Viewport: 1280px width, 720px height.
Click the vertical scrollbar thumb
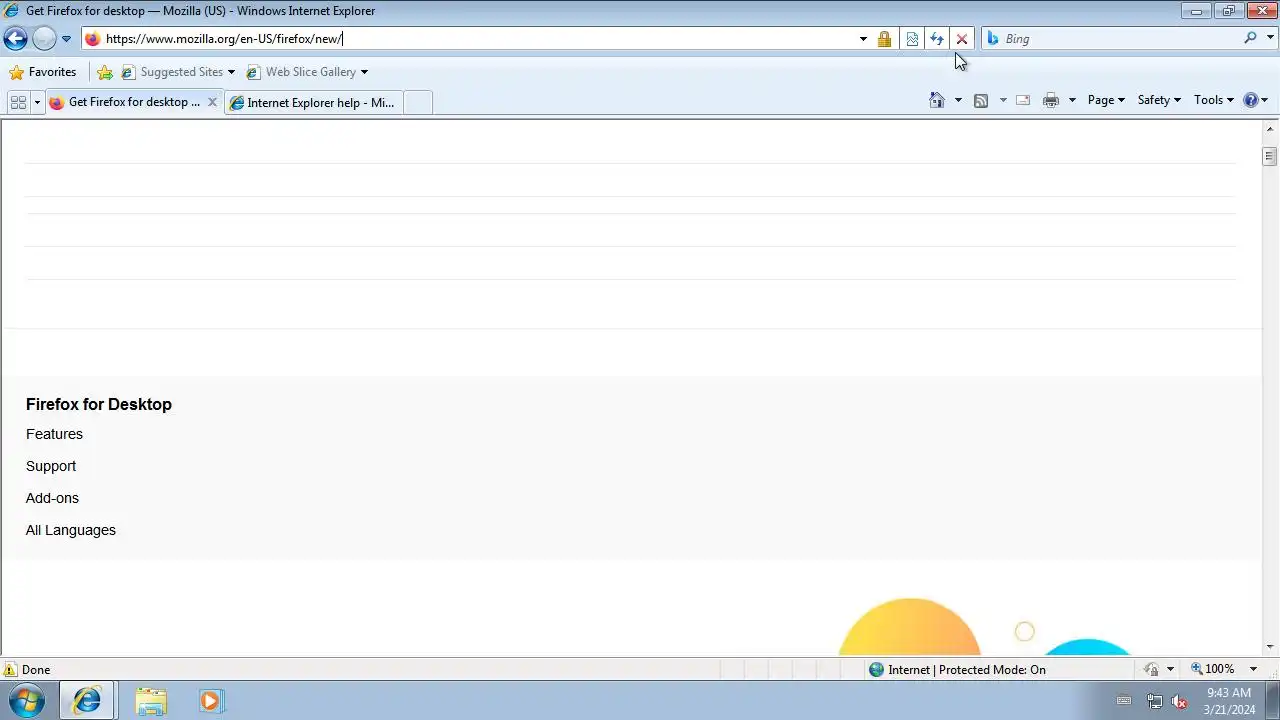tap(1270, 156)
